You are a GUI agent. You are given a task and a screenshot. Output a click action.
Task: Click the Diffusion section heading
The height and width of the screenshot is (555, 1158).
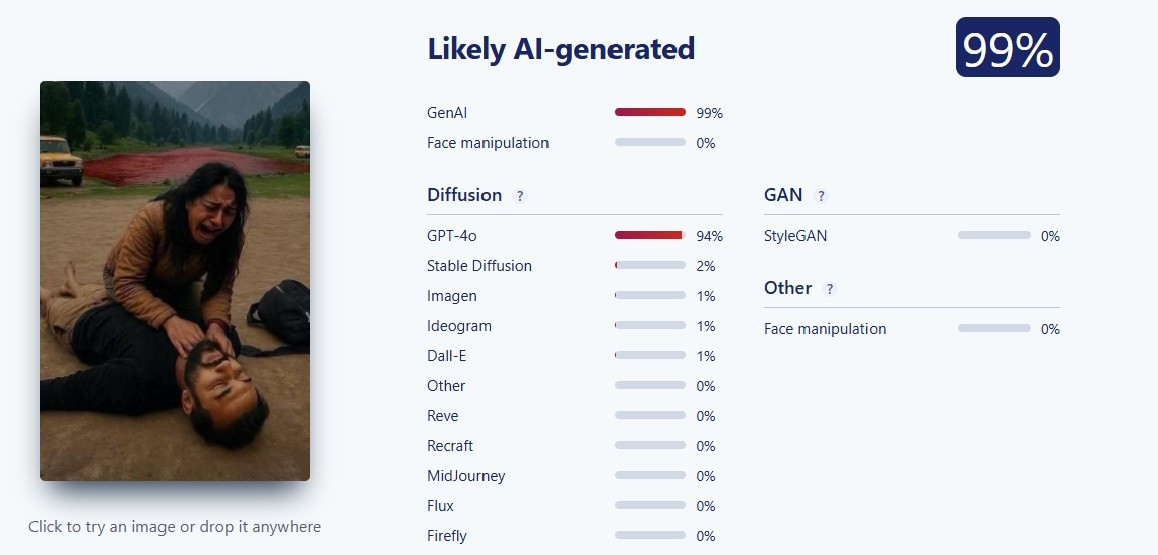click(x=465, y=195)
